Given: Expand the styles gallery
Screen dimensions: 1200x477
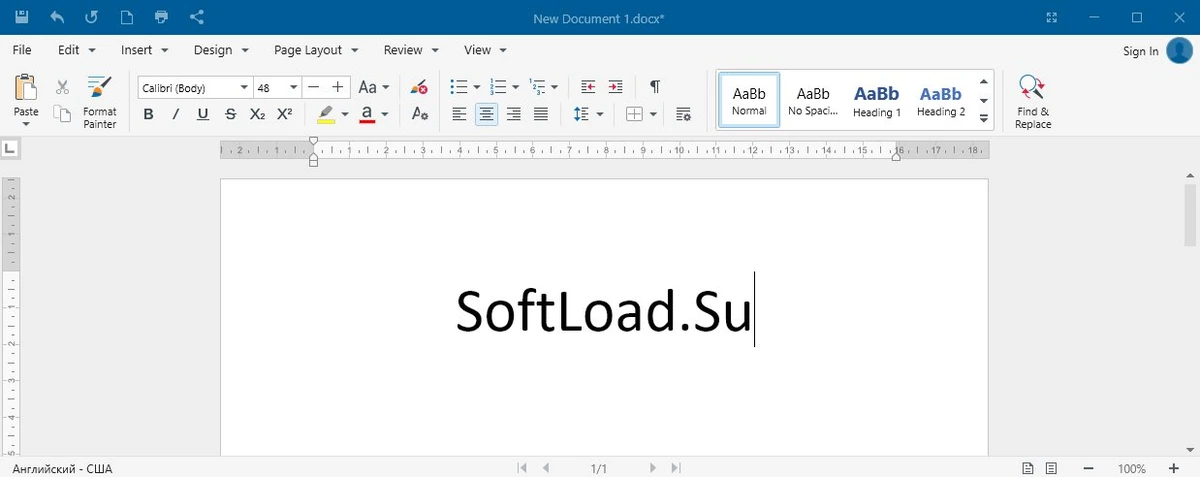Looking at the screenshot, I should [x=984, y=119].
